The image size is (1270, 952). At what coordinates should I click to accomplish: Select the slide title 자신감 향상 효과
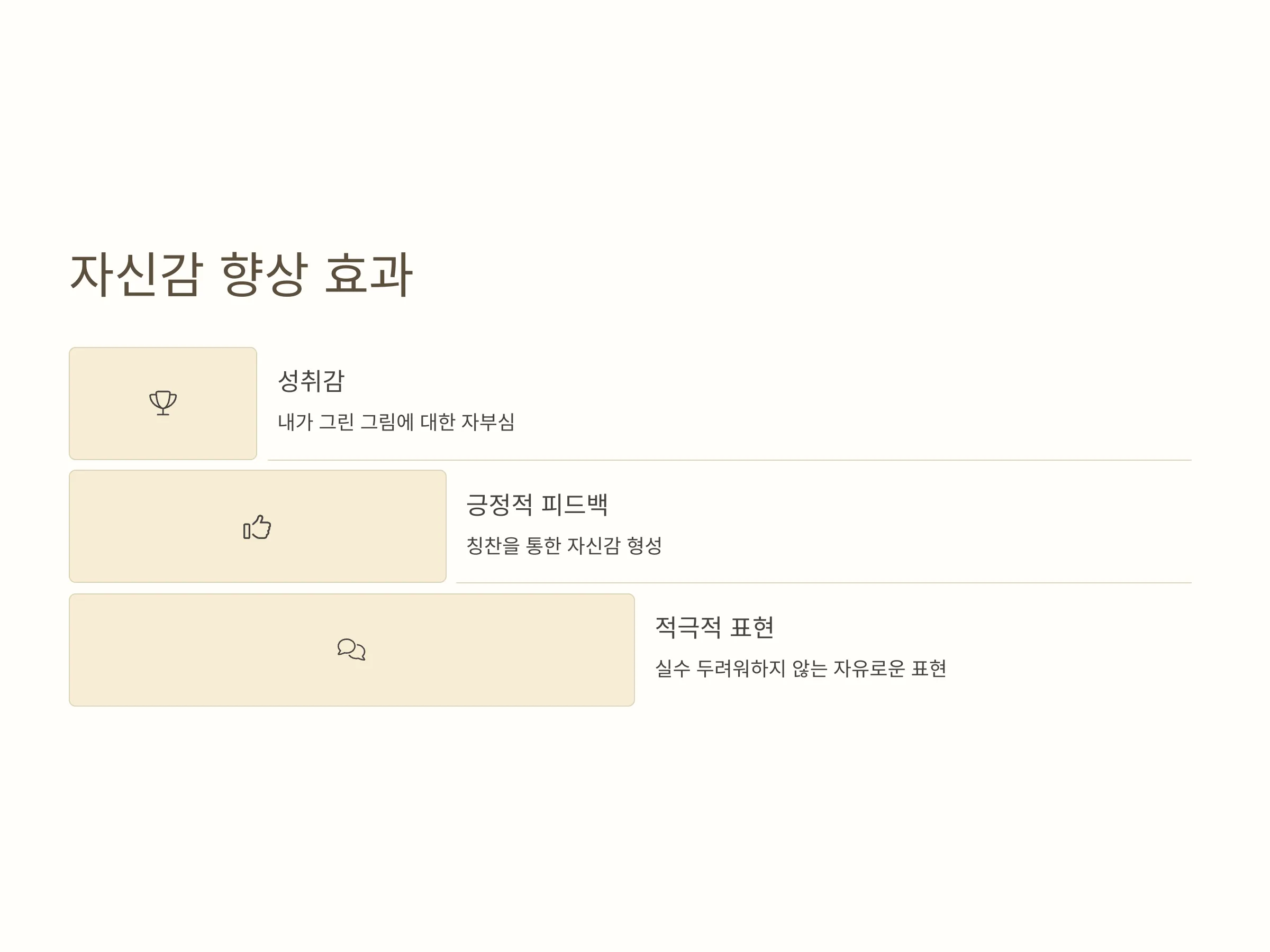241,274
